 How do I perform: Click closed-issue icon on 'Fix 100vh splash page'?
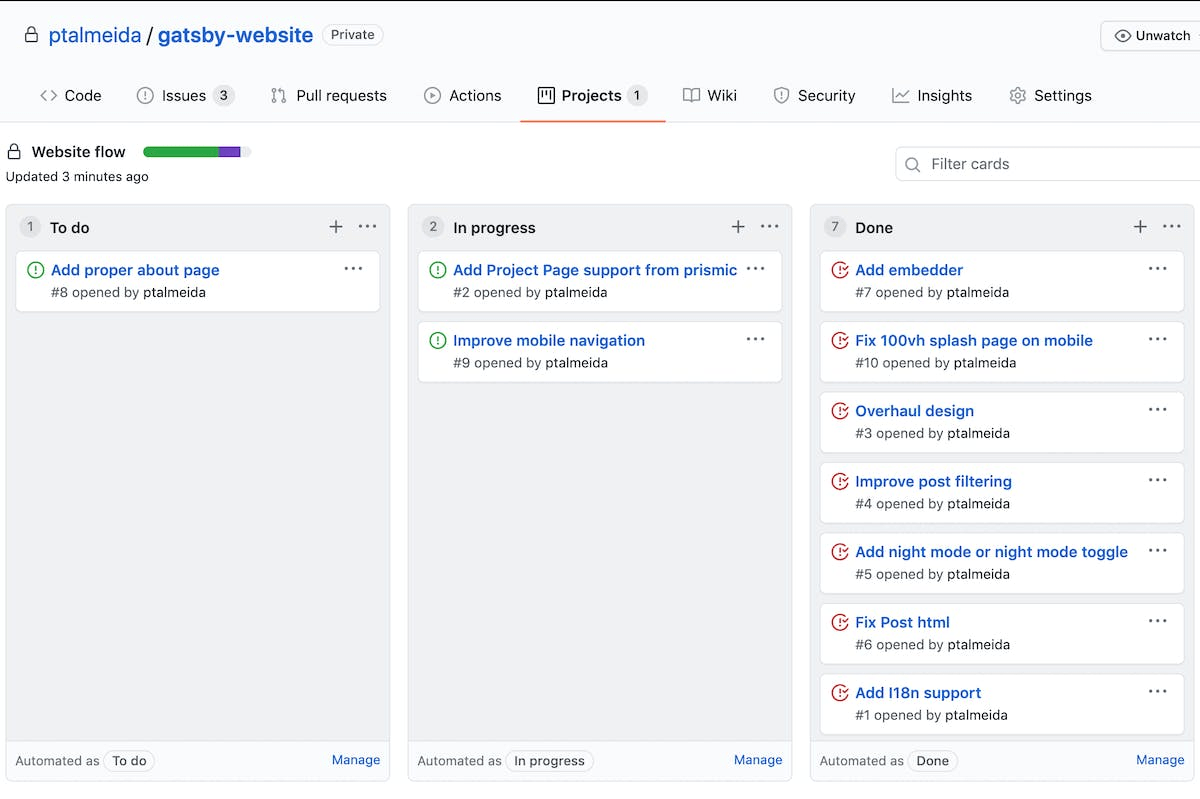(x=840, y=340)
